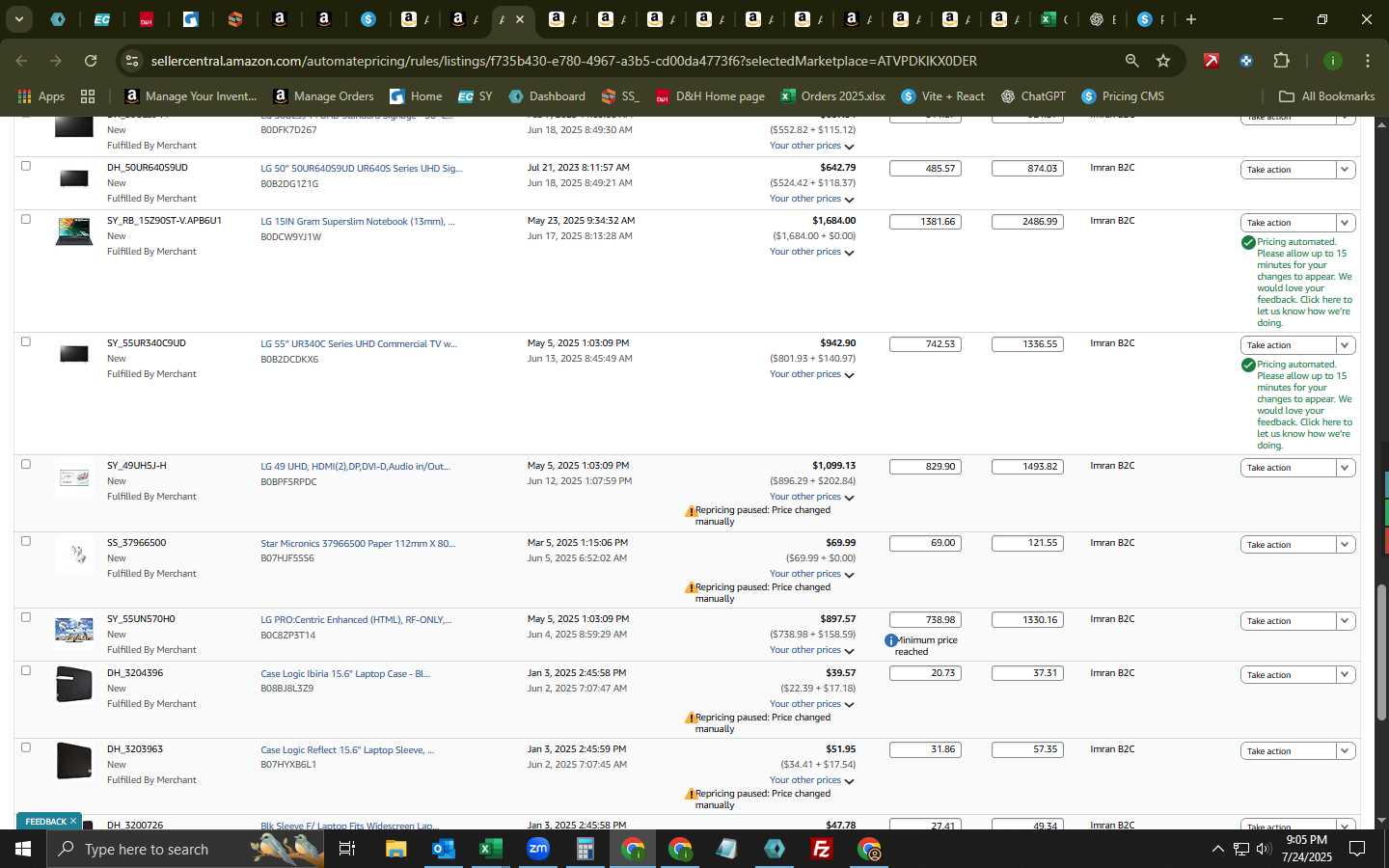Open Calculator from the taskbar
The image size is (1389, 868).
coord(585,849)
